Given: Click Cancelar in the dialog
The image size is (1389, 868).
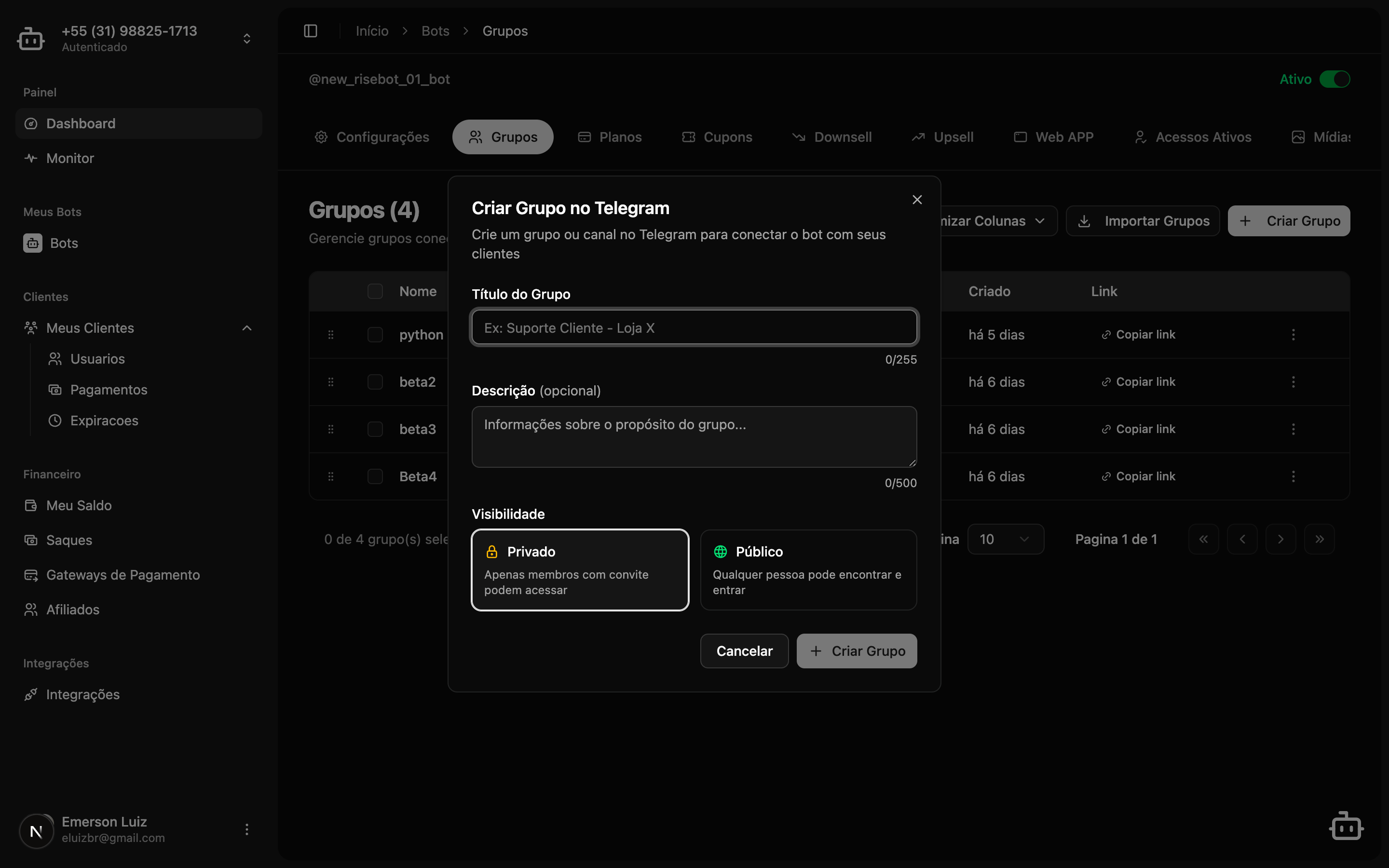Looking at the screenshot, I should pyautogui.click(x=745, y=651).
